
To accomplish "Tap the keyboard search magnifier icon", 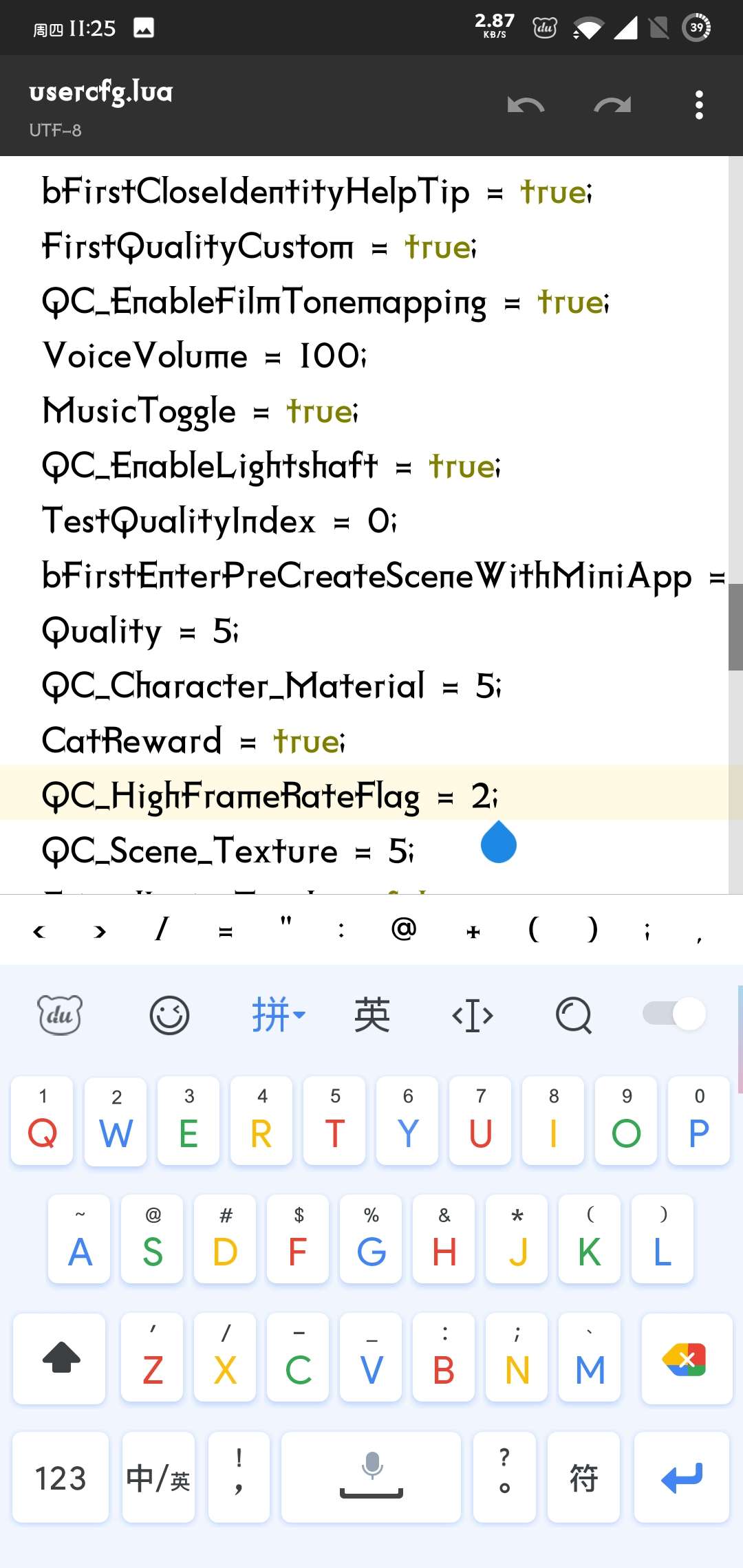I will coord(574,1015).
